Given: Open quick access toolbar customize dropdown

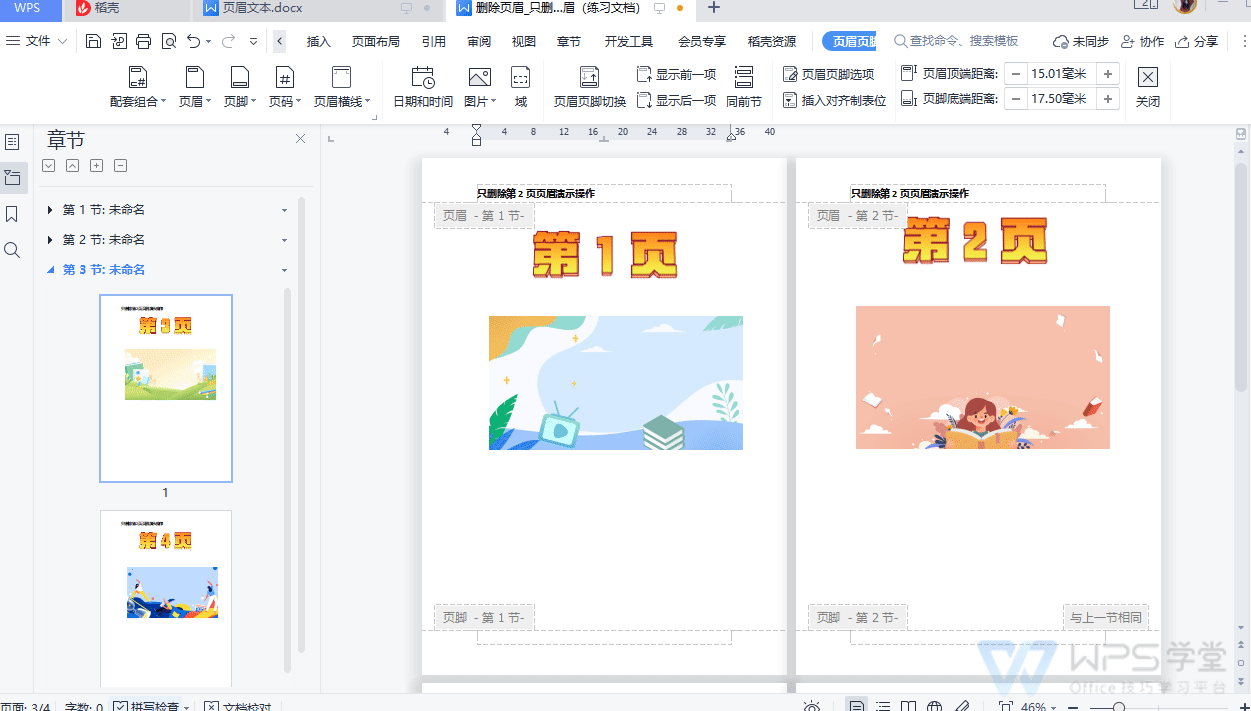Looking at the screenshot, I should tap(253, 41).
